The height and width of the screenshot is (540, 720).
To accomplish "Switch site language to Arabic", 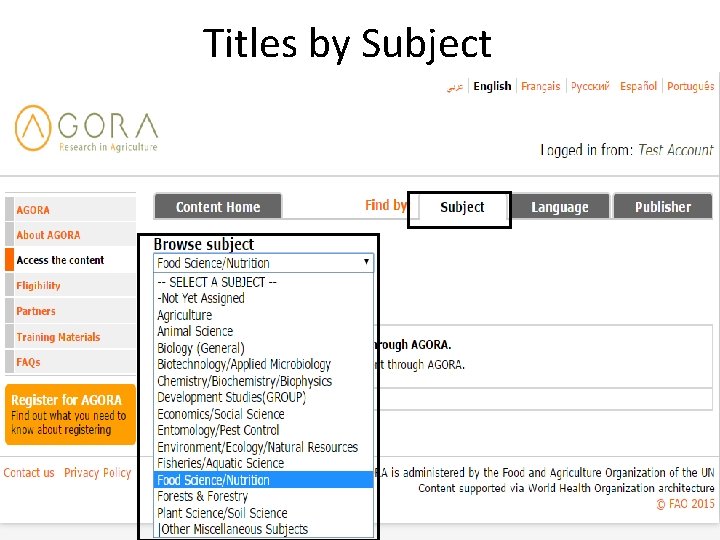I will [x=455, y=86].
